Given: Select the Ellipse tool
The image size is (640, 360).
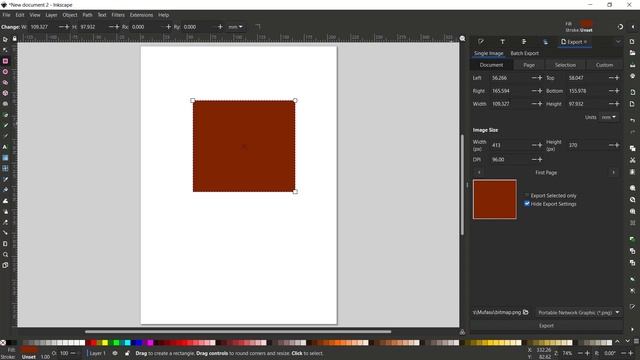Looking at the screenshot, I should coord(5,72).
